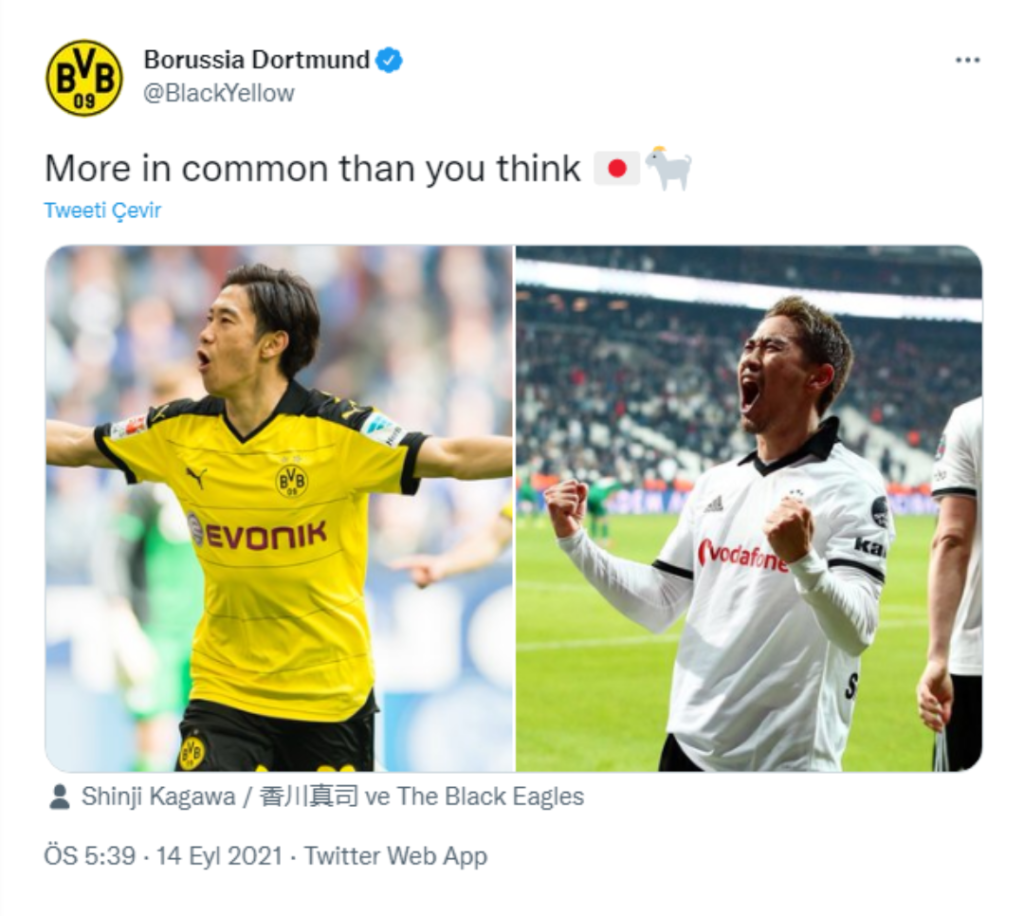1024x916 pixels.
Task: Click the Evonik sponsor logo in photo
Action: click(257, 534)
